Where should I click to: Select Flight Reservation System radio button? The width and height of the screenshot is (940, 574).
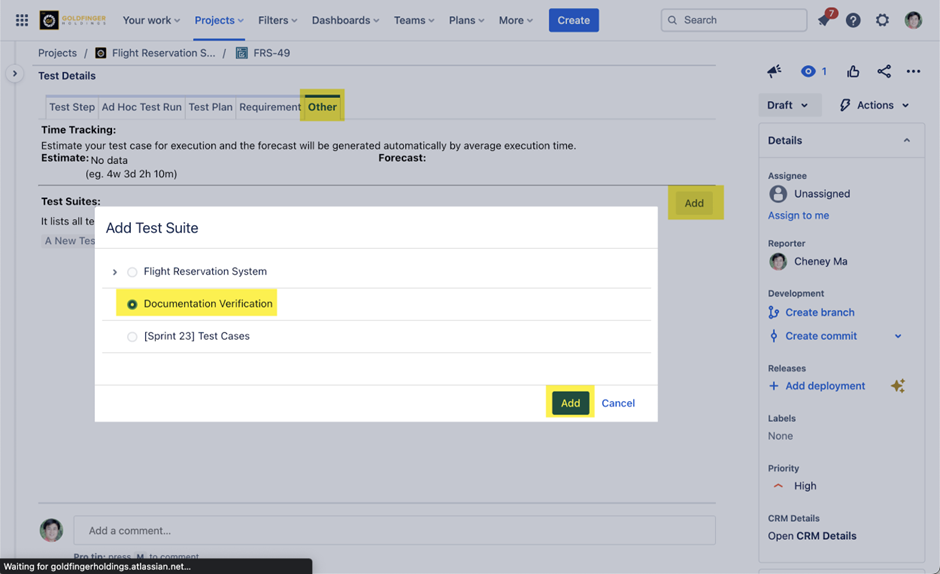pos(132,272)
